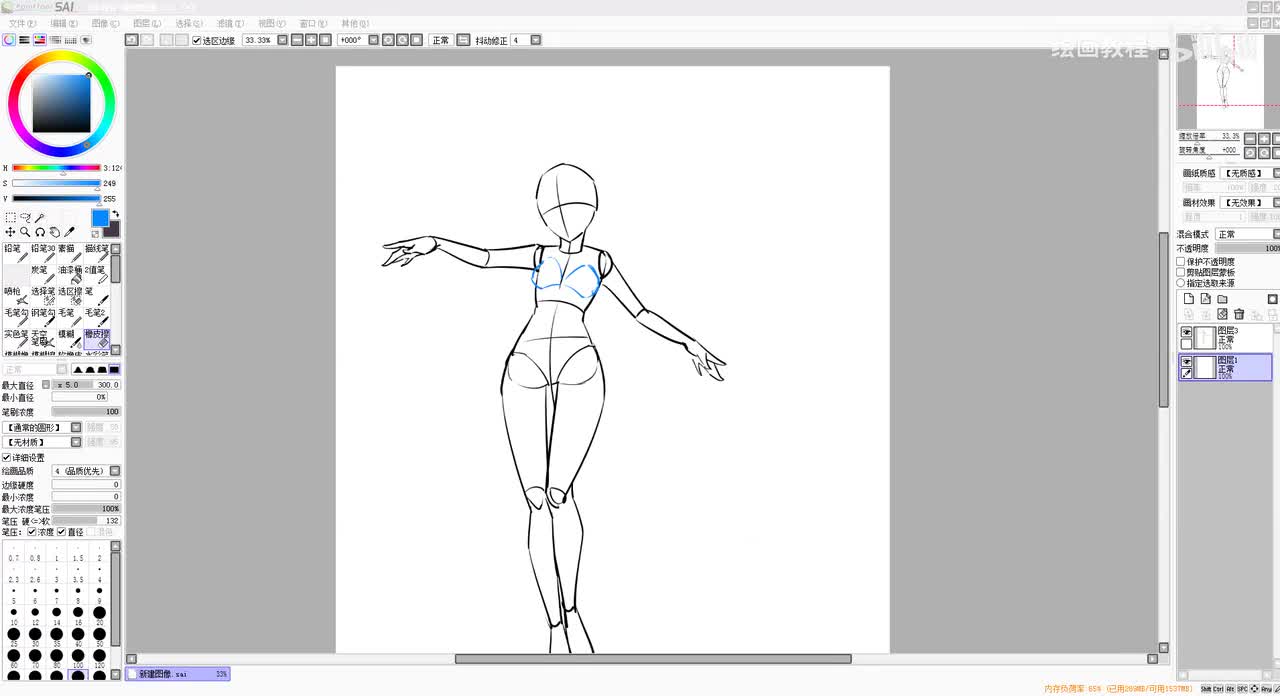Select the eyedropper color picker tool
This screenshot has width=1280, height=696.
[70, 232]
